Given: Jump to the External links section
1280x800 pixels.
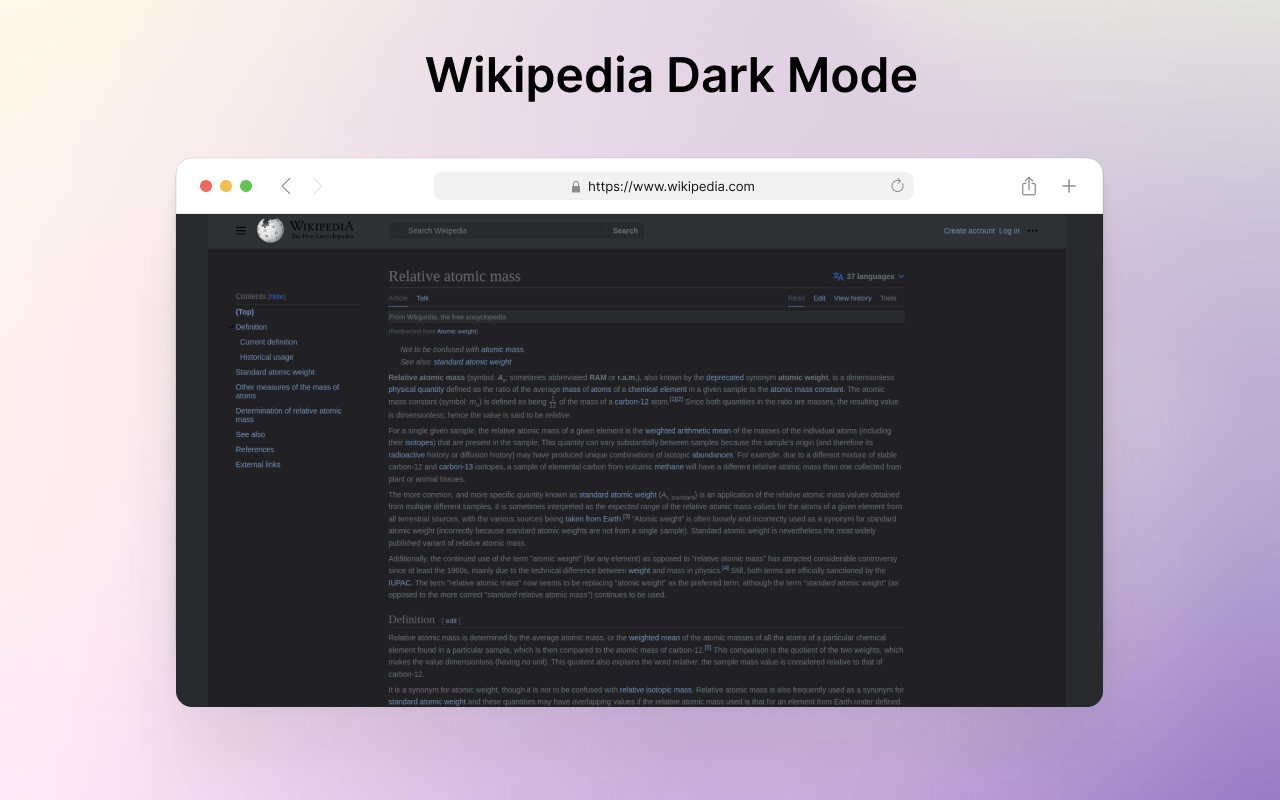Looking at the screenshot, I should tap(258, 464).
